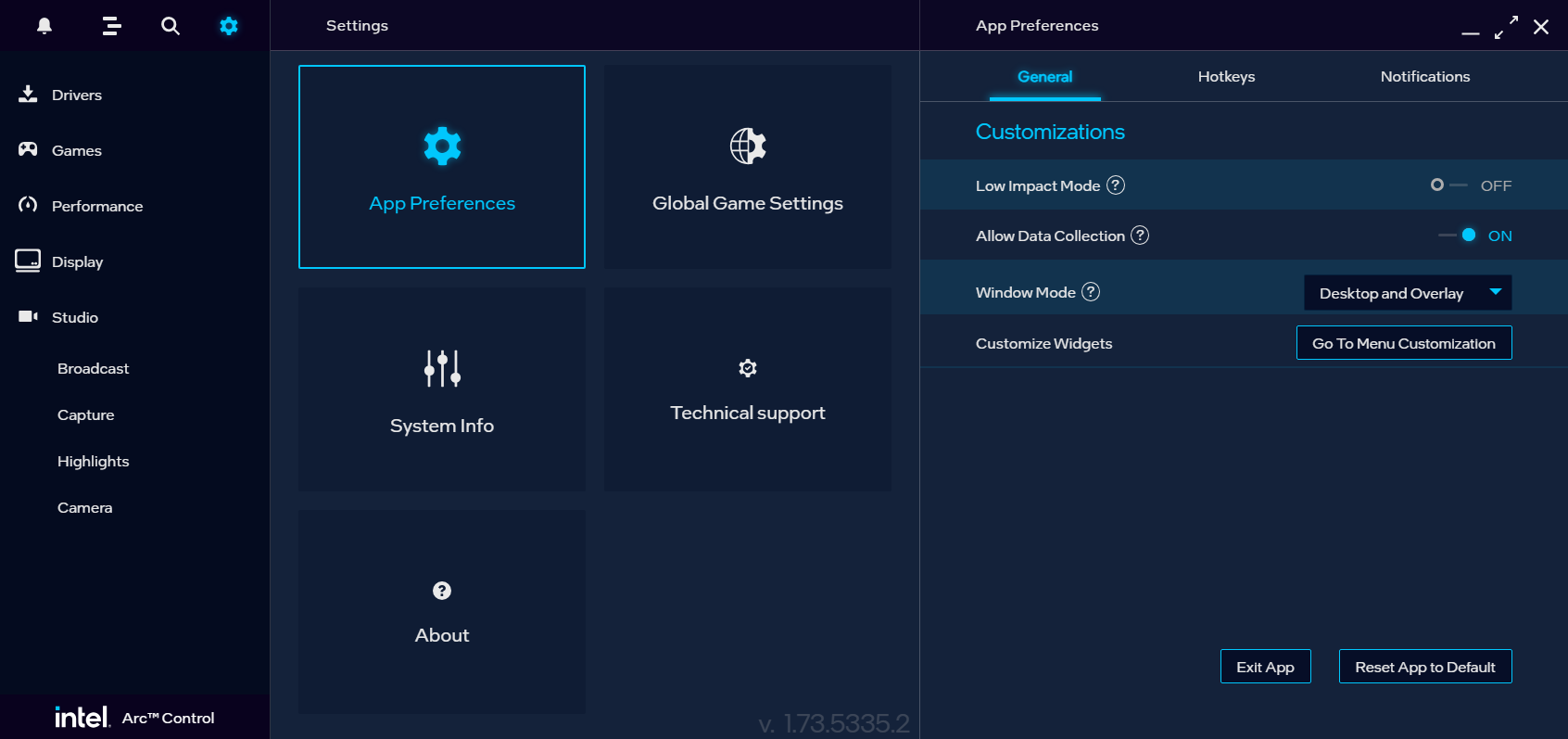Click Go To Menu Customization button
Viewport: 1568px width, 739px height.
(1404, 343)
